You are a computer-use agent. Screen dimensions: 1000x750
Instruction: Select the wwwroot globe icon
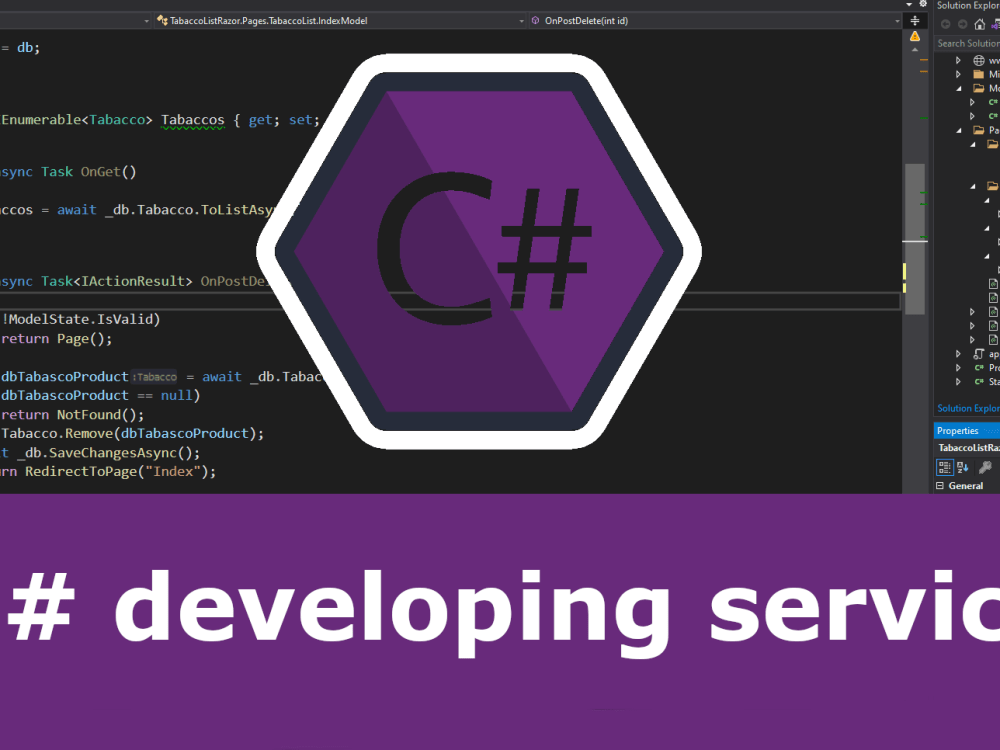(x=978, y=61)
